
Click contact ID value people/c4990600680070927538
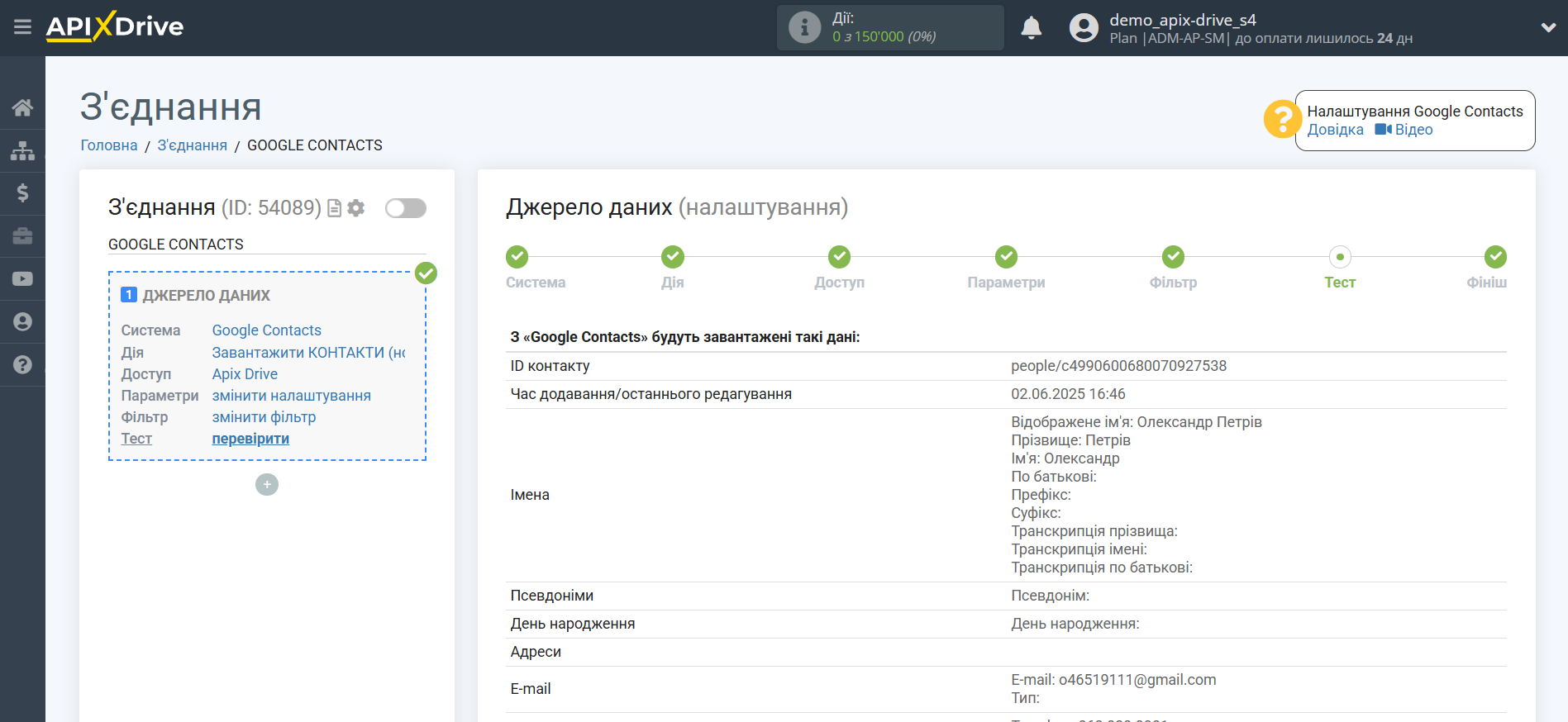coord(1118,366)
